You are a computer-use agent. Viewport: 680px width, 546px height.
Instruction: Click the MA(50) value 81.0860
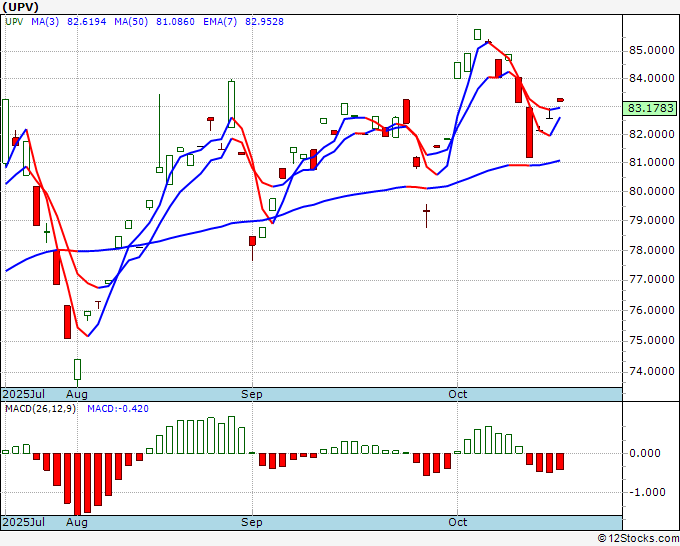coord(175,22)
